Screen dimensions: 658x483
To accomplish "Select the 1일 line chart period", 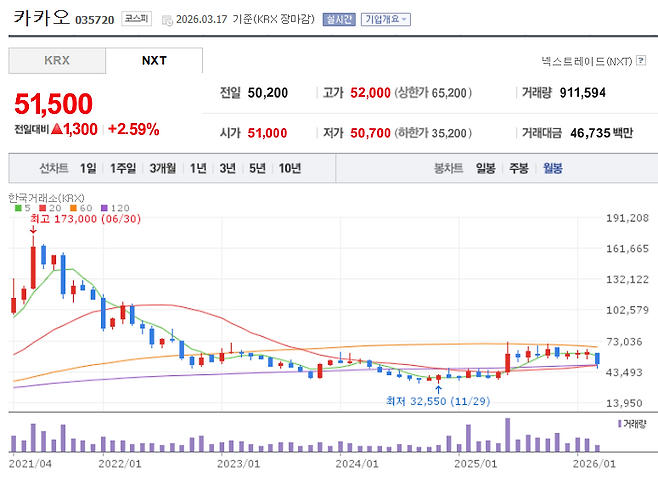I will pyautogui.click(x=89, y=168).
